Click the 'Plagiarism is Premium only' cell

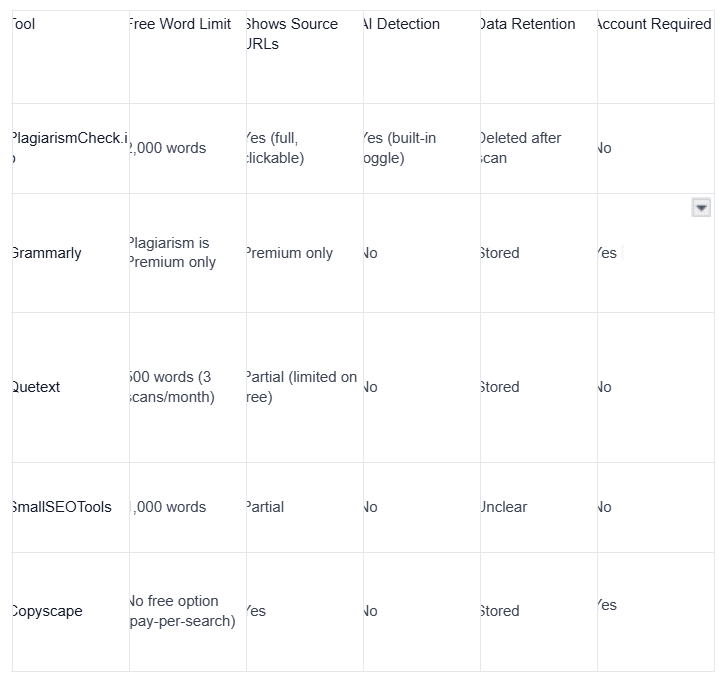[x=188, y=253]
